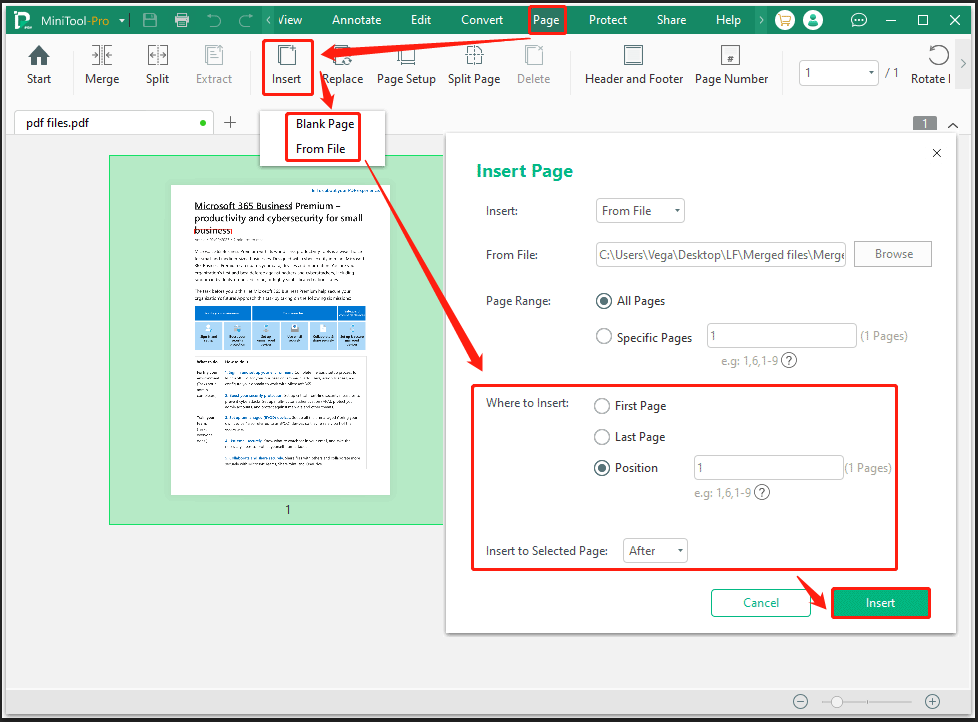Open Page Setup
Viewport: 978px width, 722px height.
pyautogui.click(x=406, y=64)
